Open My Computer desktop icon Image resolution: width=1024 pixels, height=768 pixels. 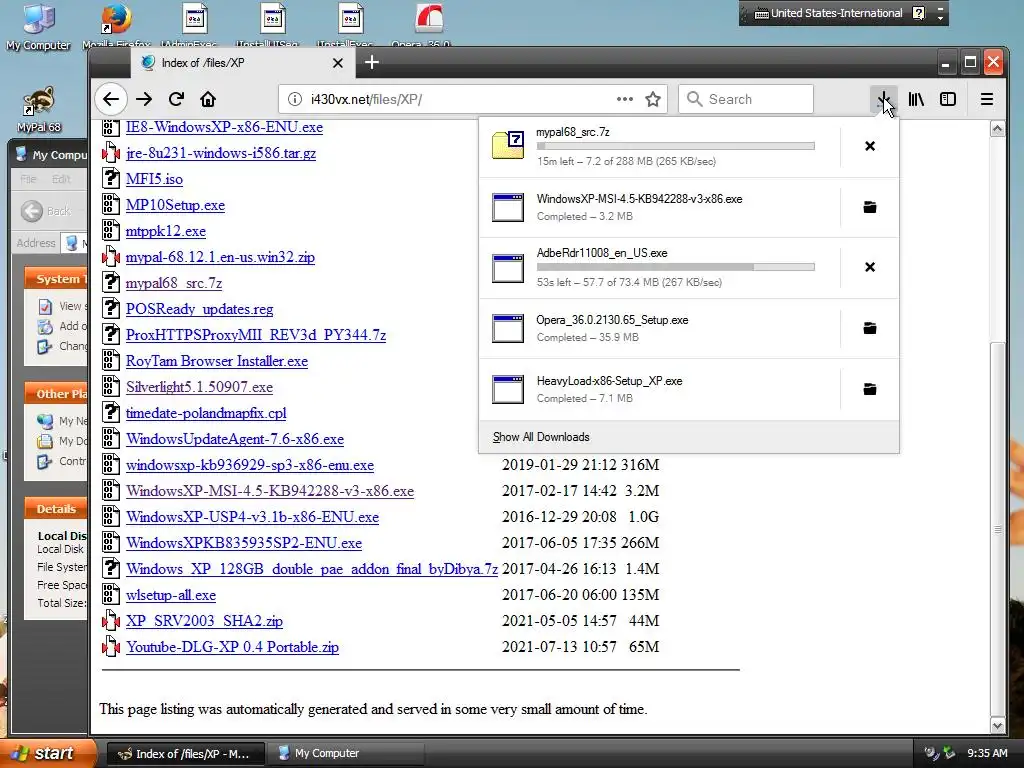pos(38,26)
